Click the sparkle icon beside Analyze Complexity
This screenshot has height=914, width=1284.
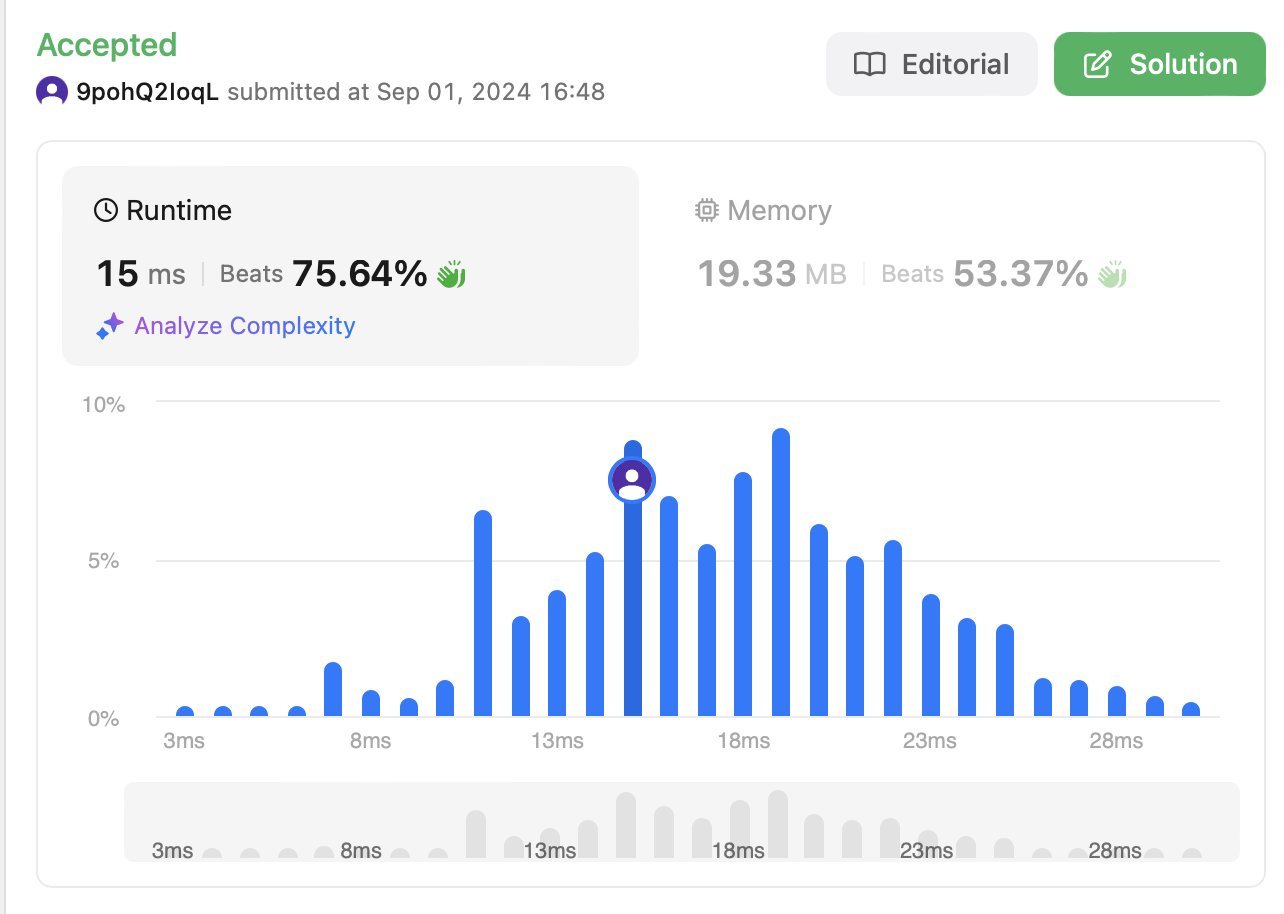[x=110, y=326]
